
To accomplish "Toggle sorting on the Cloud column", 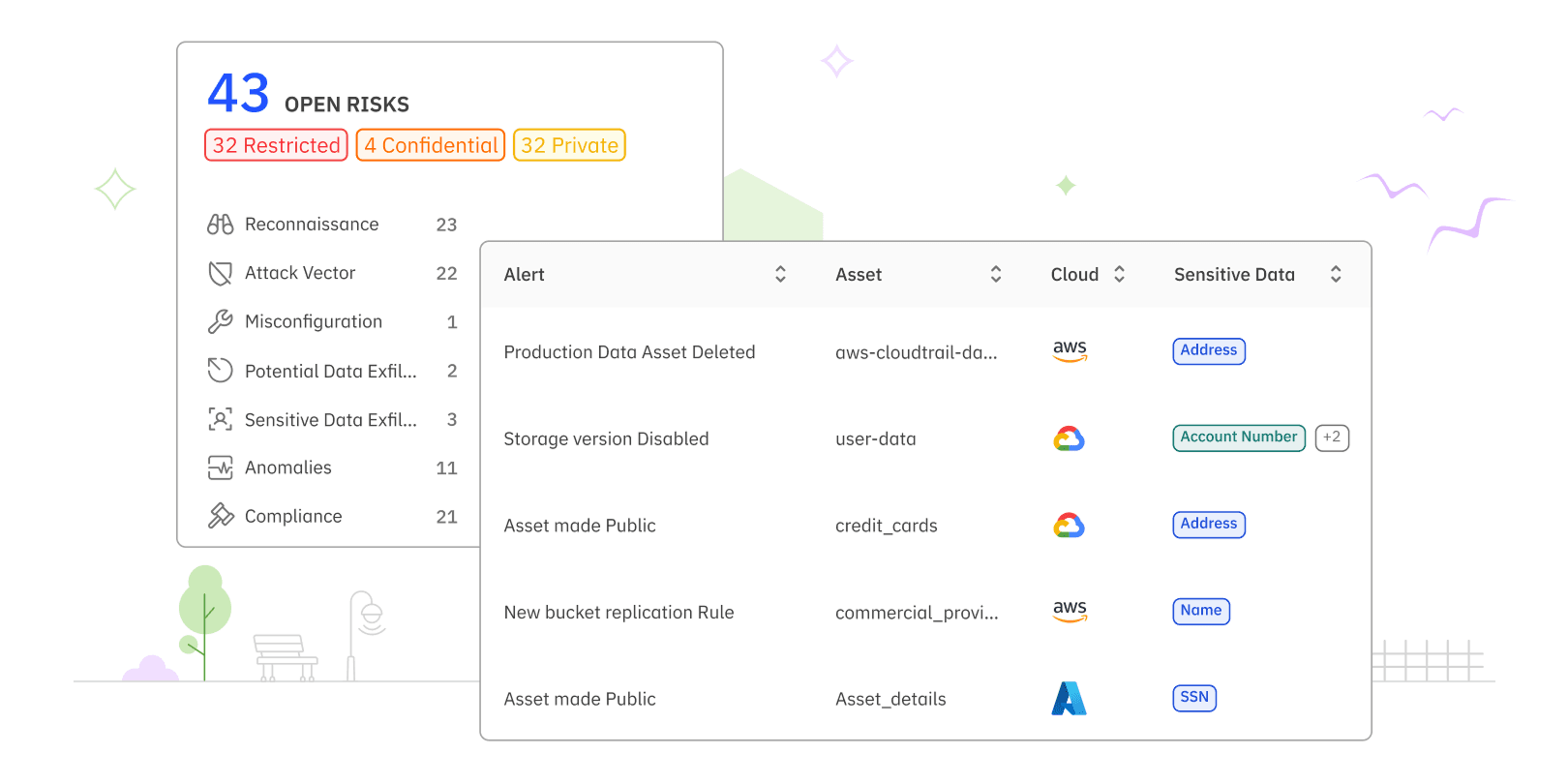I will point(1119,275).
